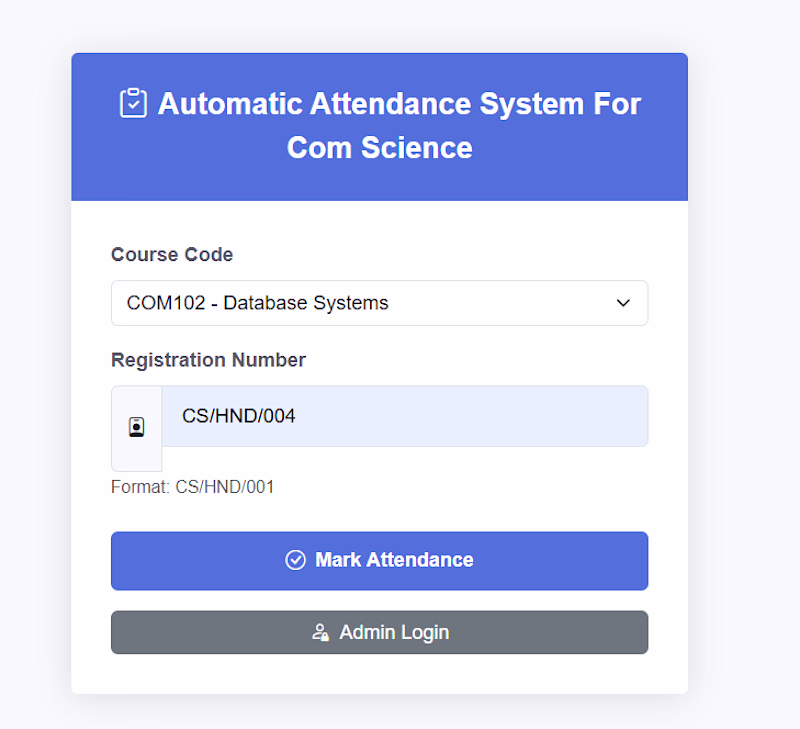Click the clipboard check icon in header
The image size is (800, 729).
[133, 103]
